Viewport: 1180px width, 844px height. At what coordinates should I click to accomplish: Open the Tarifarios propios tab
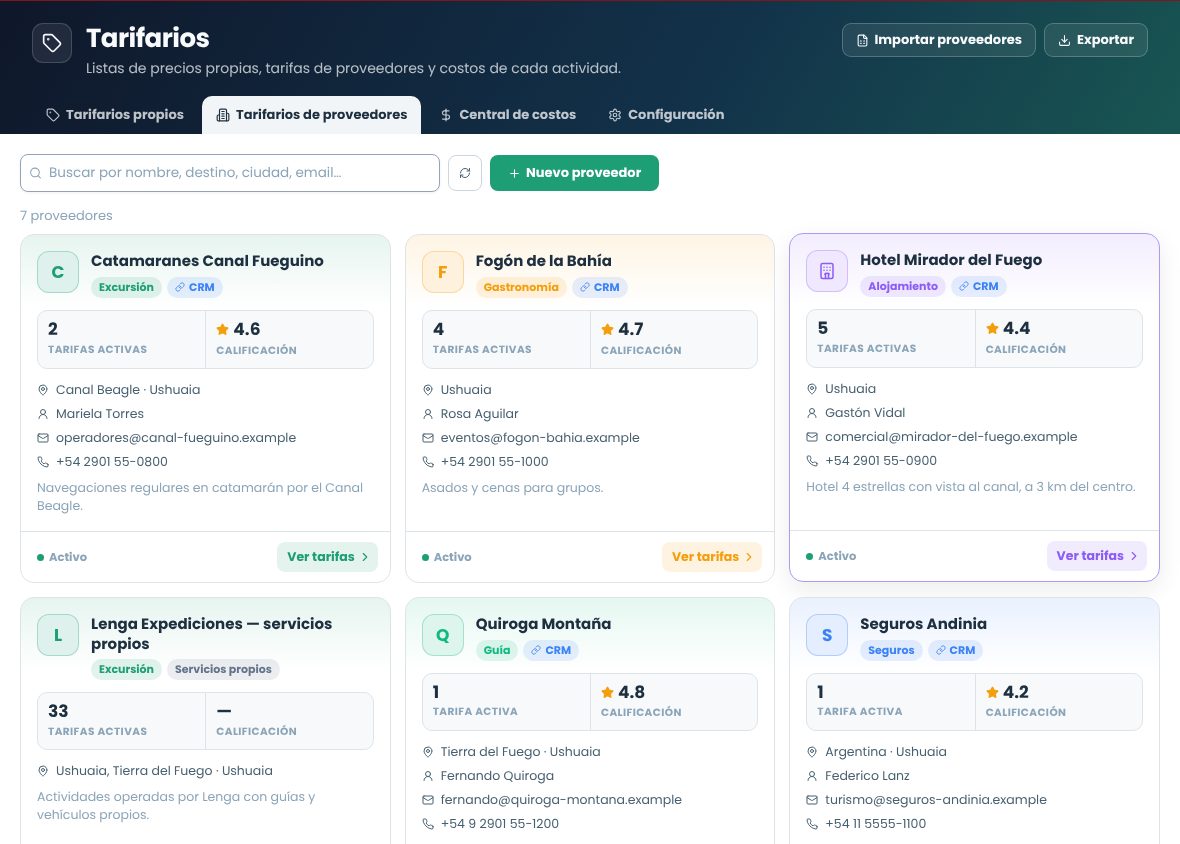point(115,115)
